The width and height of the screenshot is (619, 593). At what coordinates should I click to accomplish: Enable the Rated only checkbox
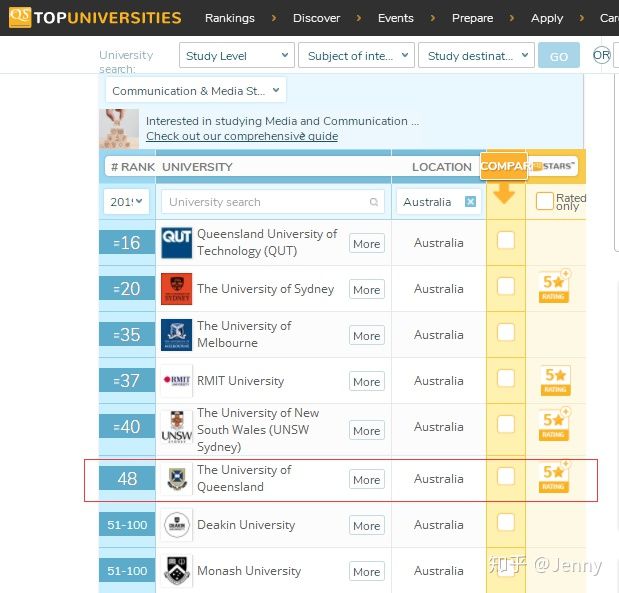coord(544,201)
